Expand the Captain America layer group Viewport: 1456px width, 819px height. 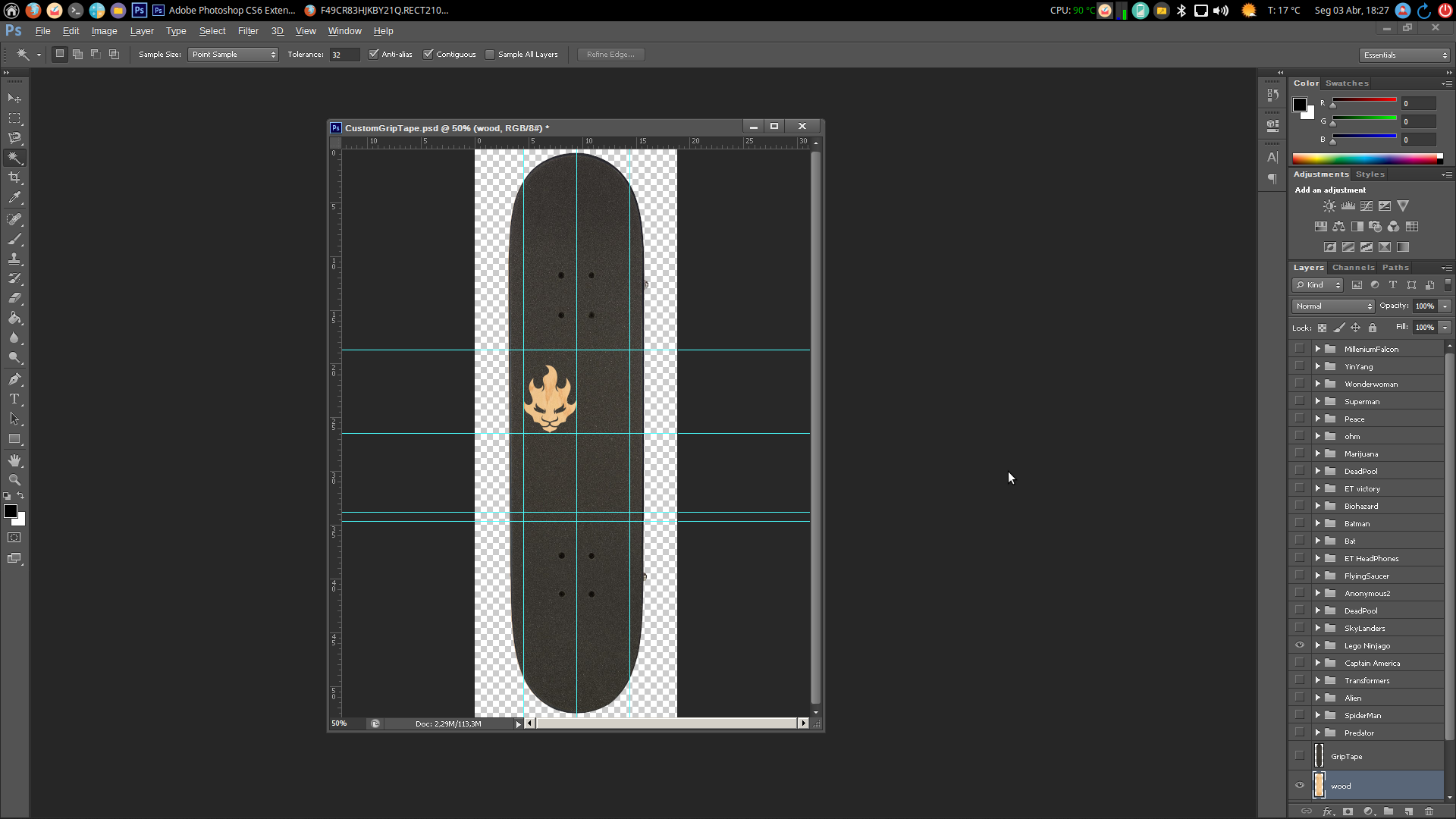coord(1318,663)
